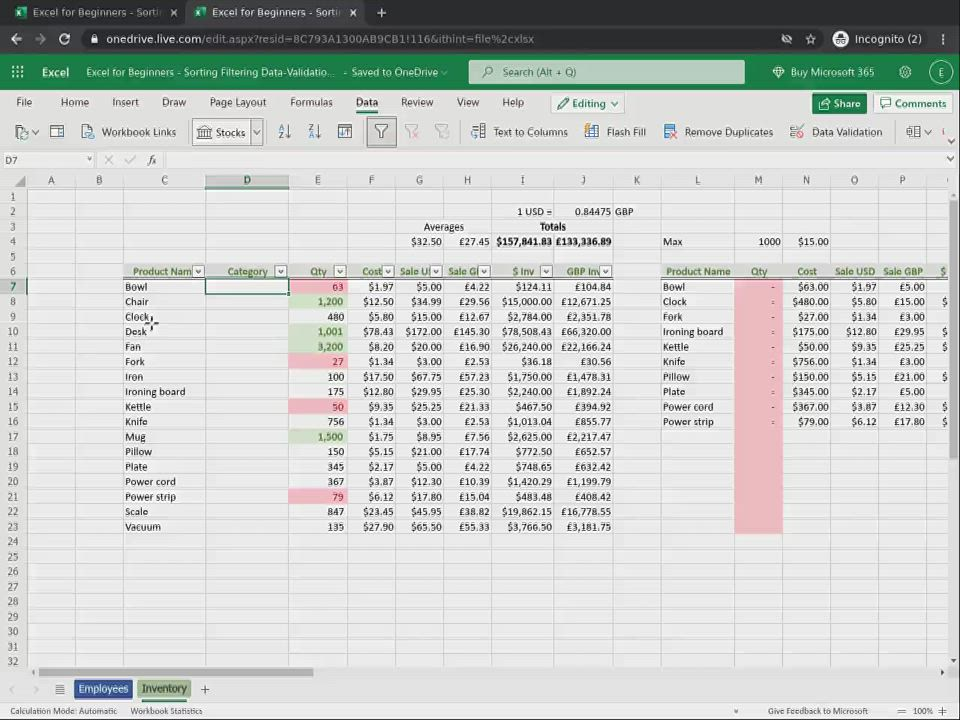Open the Category filter dropdown
960x720 pixels.
pos(280,271)
